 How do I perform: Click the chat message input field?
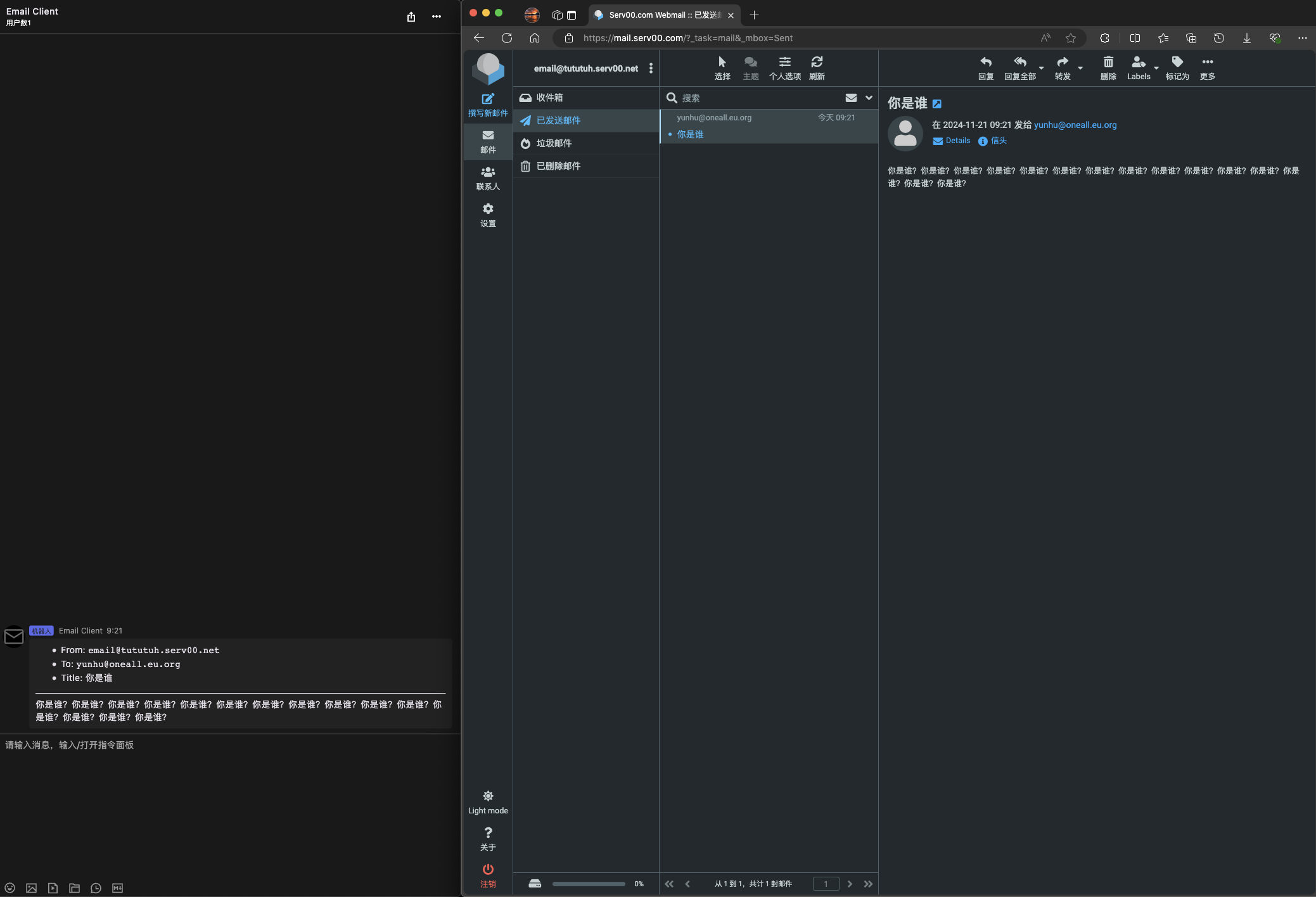point(230,805)
